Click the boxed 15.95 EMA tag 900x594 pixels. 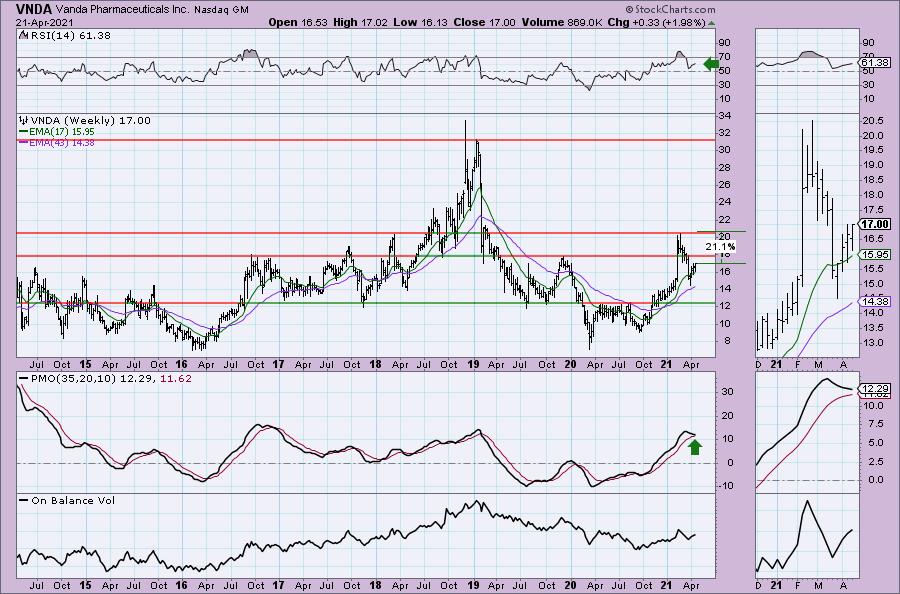[x=876, y=254]
